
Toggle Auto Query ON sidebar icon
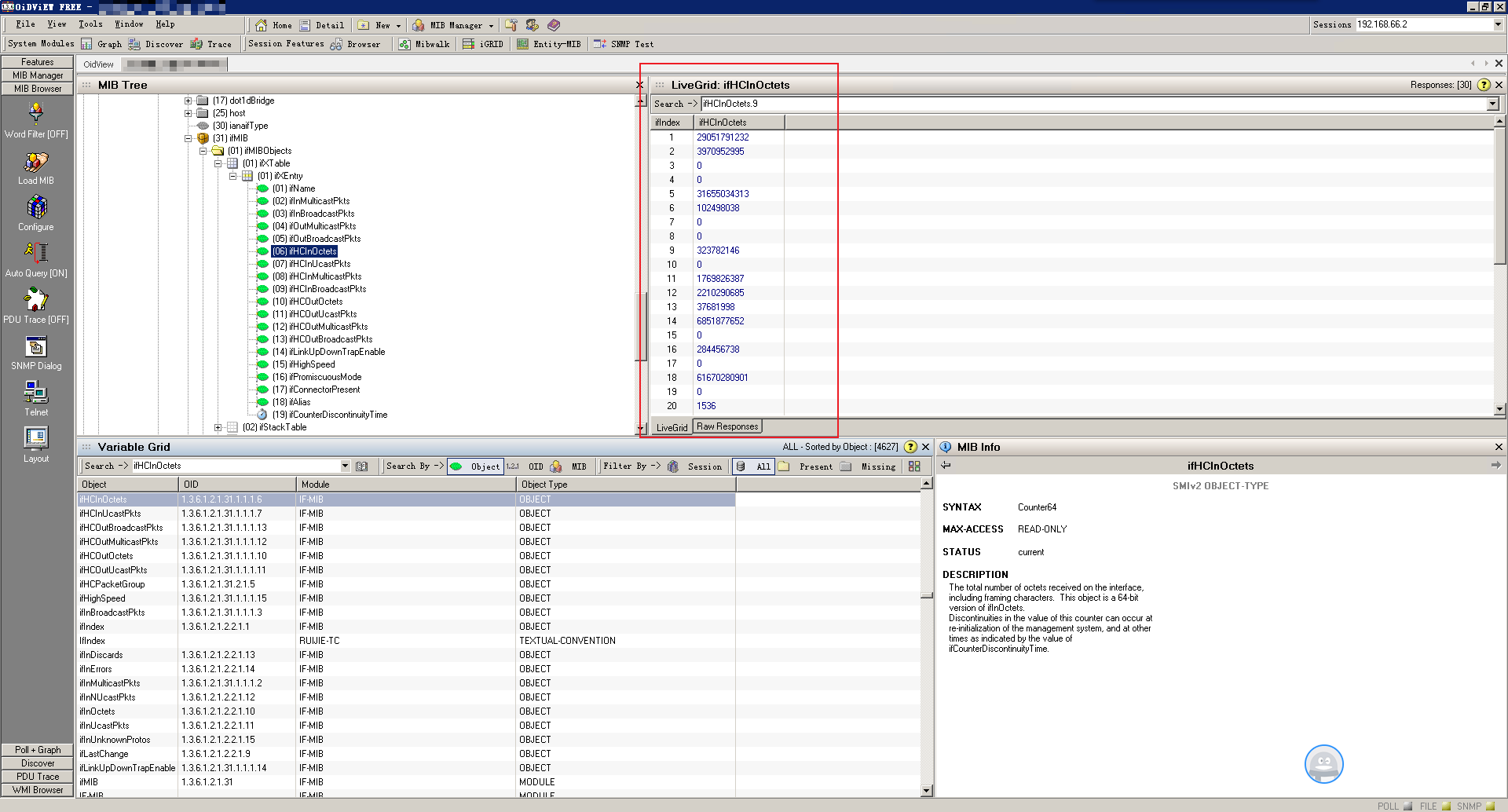(x=36, y=253)
